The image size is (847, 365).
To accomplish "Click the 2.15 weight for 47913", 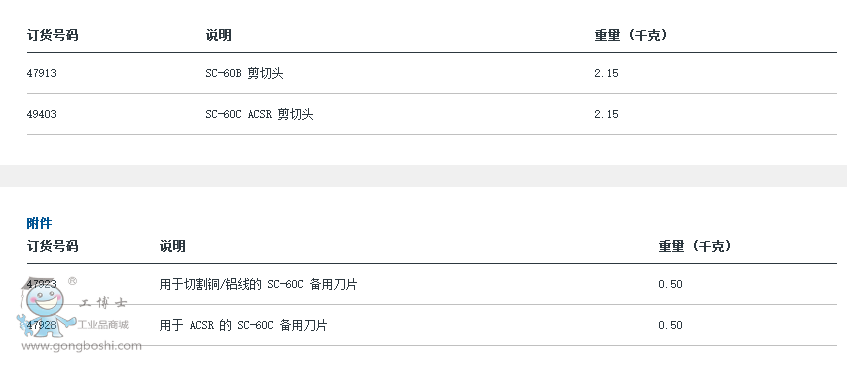I will coord(606,73).
